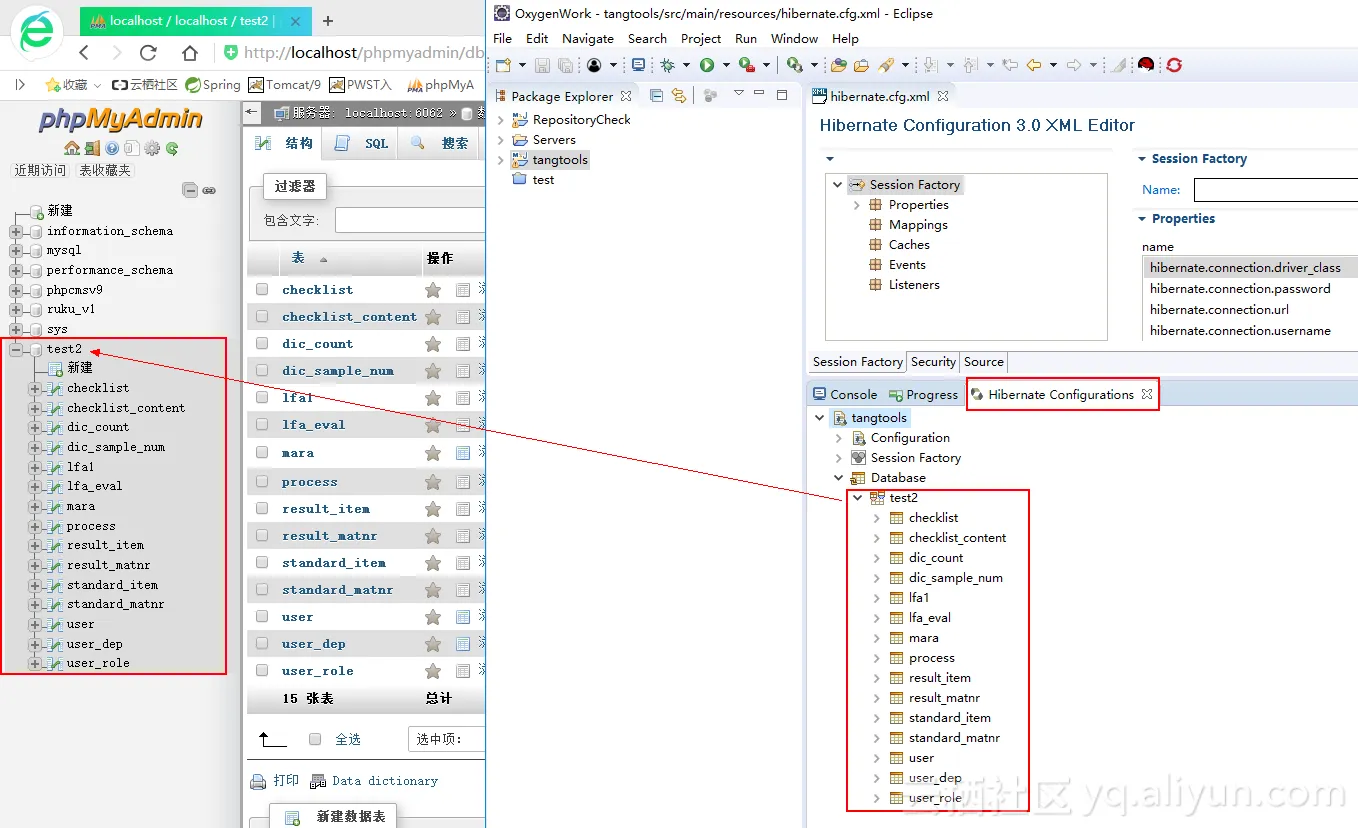Check the checklist table checkbox
The image size is (1358, 828).
(262, 290)
